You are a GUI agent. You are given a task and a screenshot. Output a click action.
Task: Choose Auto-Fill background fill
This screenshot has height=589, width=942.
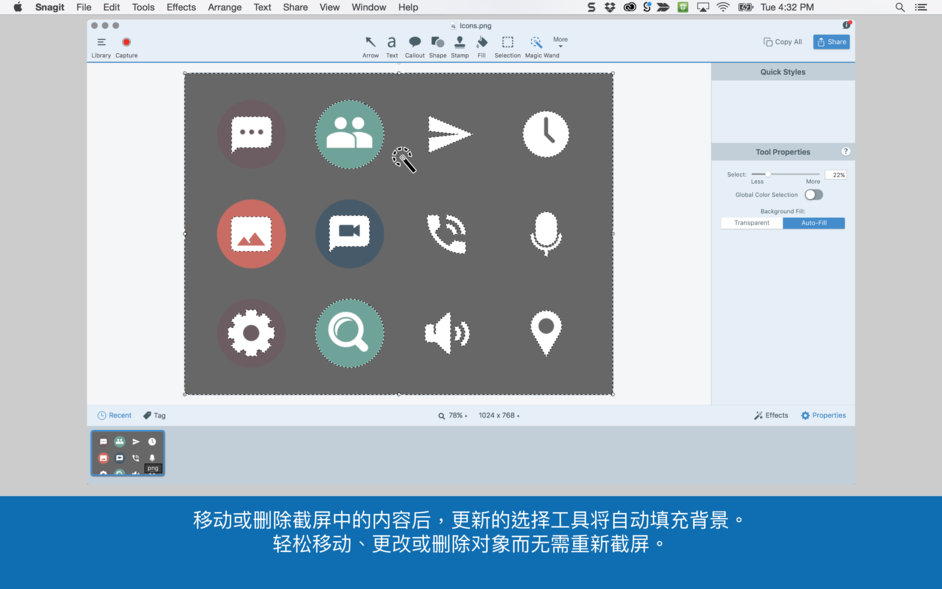pos(813,223)
